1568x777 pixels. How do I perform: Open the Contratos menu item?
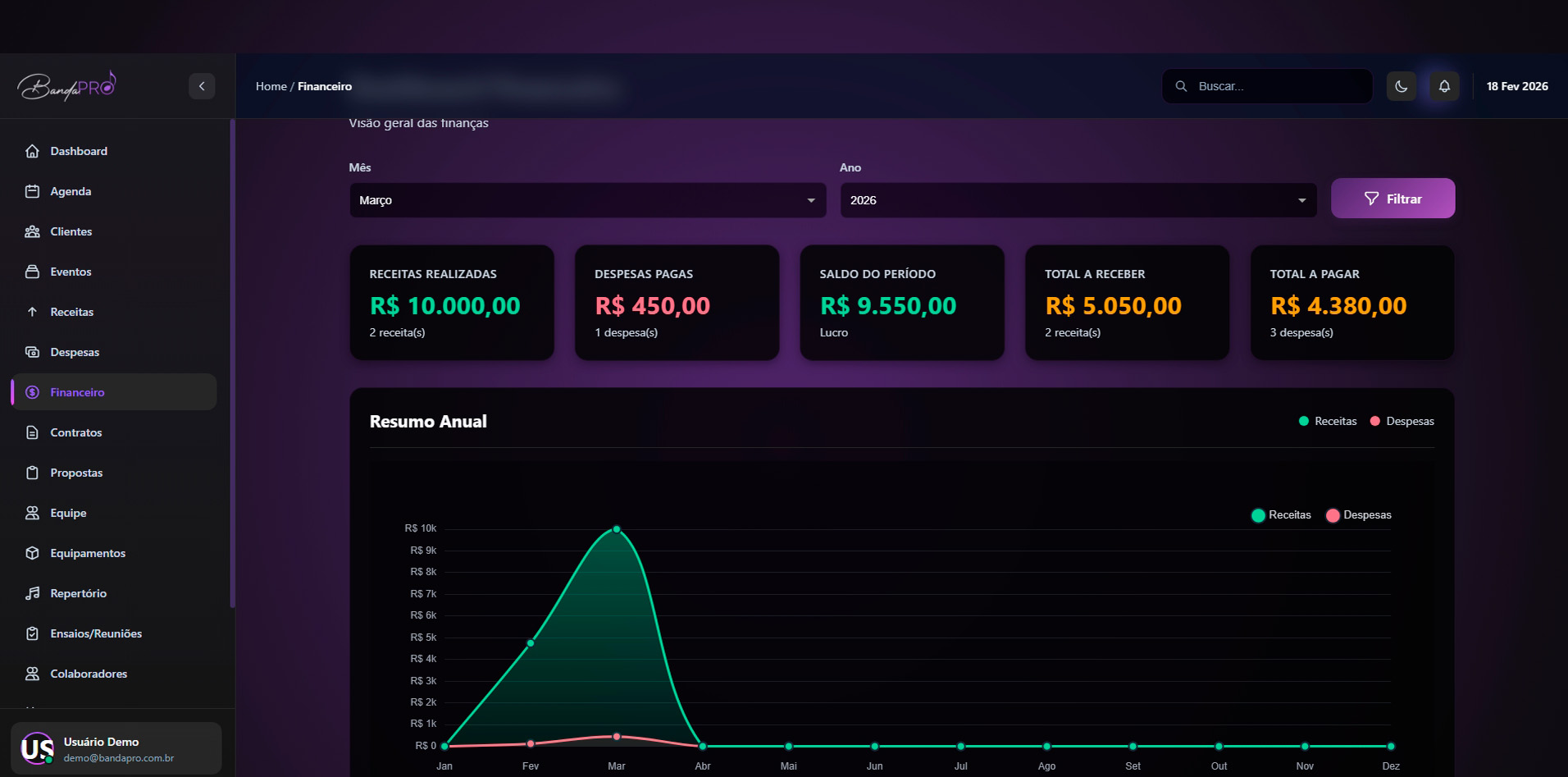[x=76, y=432]
